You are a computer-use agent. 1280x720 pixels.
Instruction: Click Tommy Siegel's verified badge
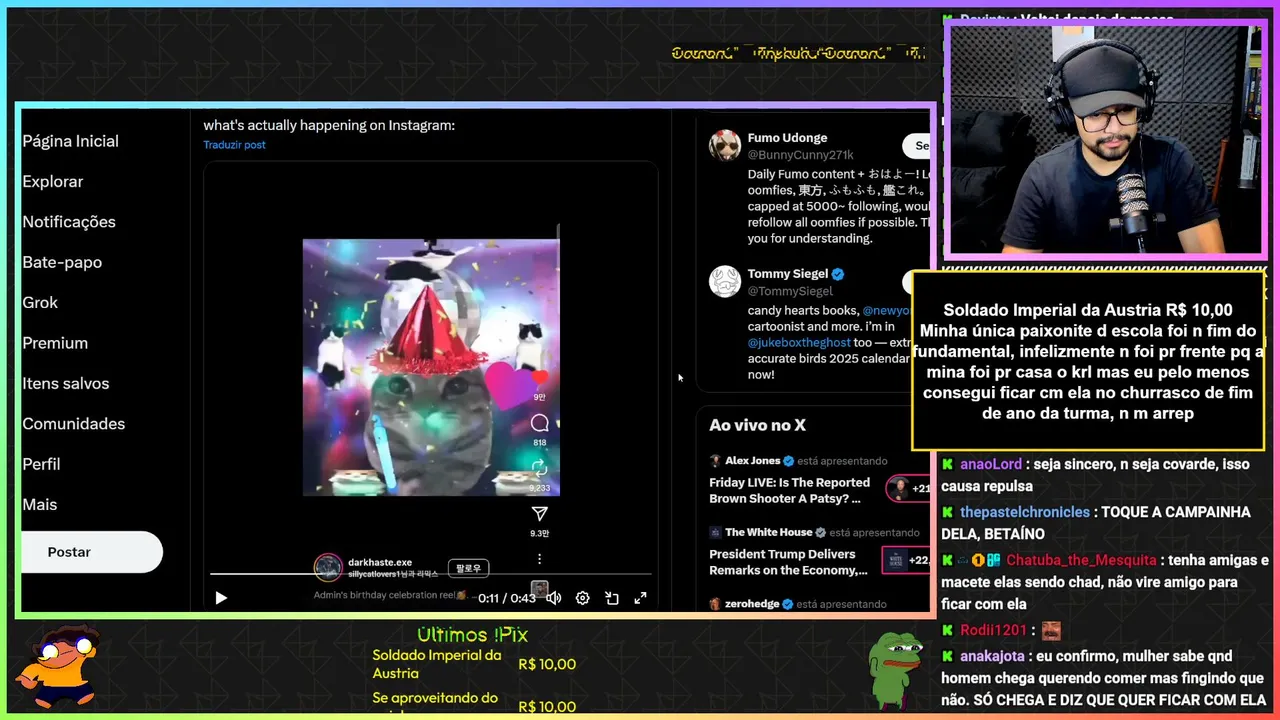838,274
